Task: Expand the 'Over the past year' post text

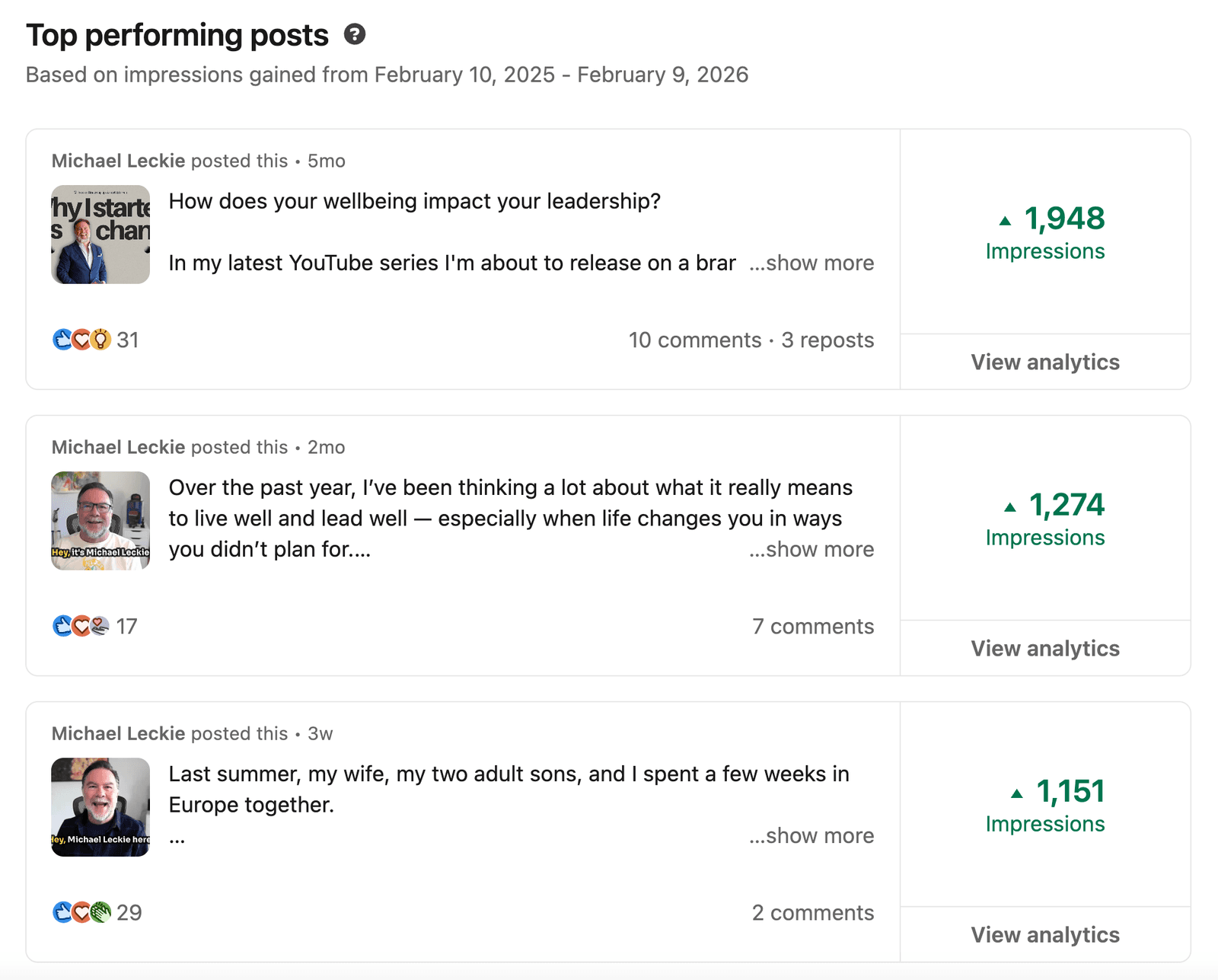Action: point(811,549)
